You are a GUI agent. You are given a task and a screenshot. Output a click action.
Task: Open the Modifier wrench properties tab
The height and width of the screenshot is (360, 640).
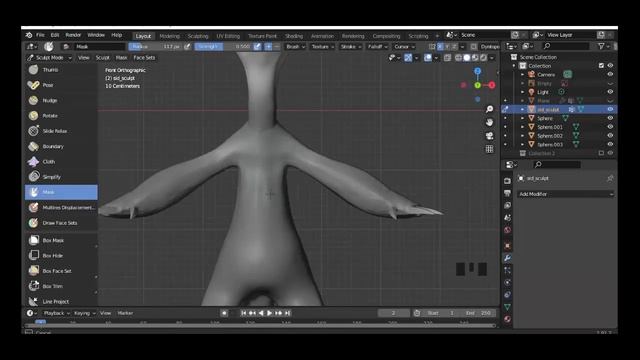[507, 258]
